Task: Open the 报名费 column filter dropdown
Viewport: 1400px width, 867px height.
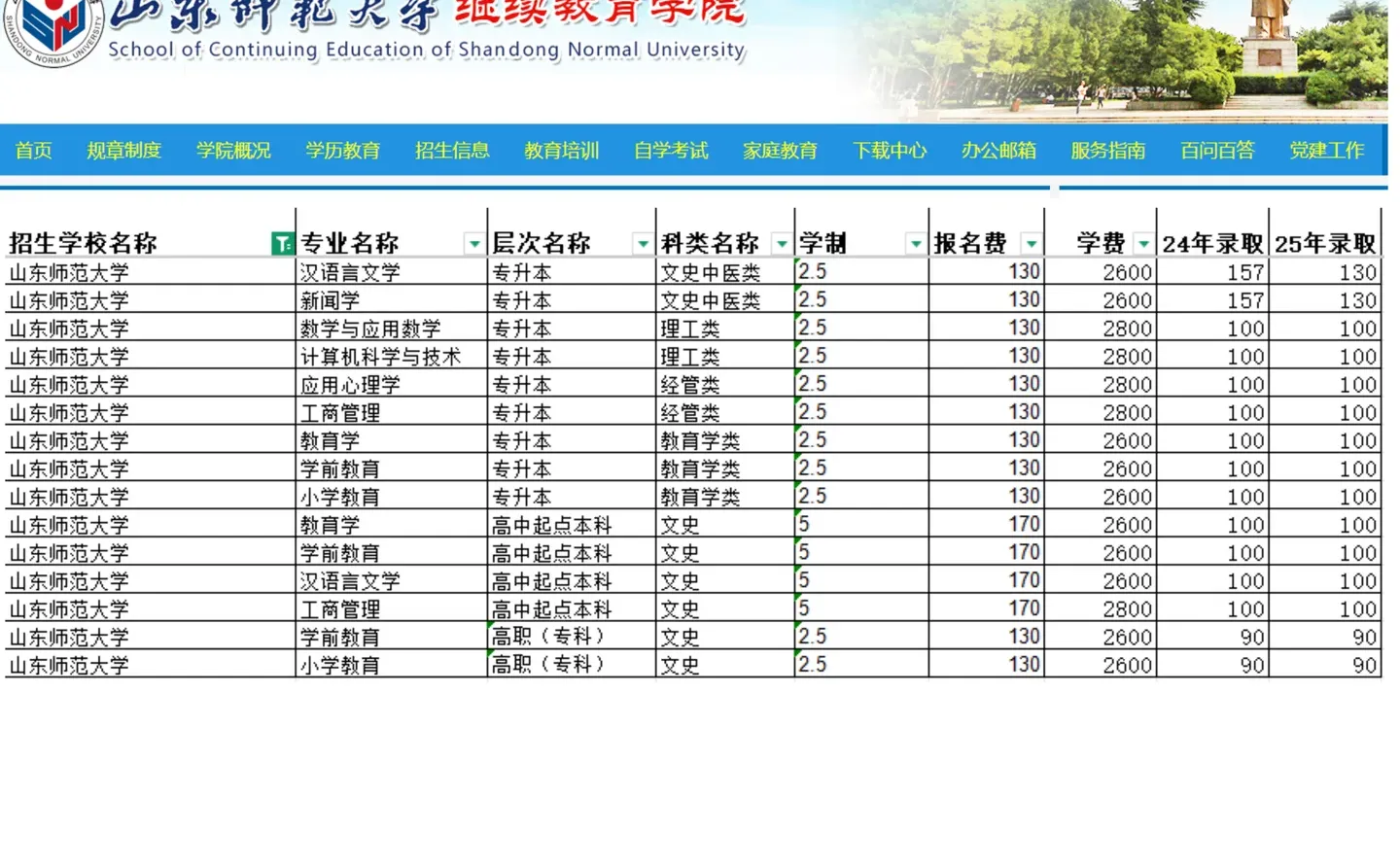Action: click(1031, 245)
